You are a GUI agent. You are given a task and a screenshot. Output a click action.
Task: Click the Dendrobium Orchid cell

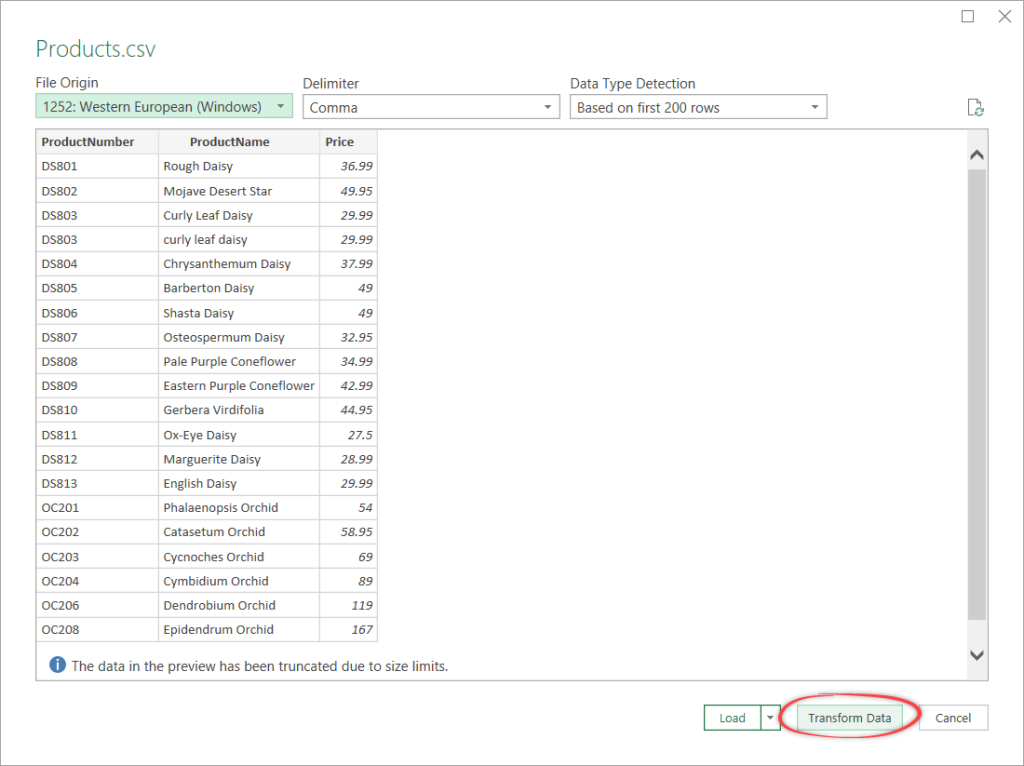point(239,605)
